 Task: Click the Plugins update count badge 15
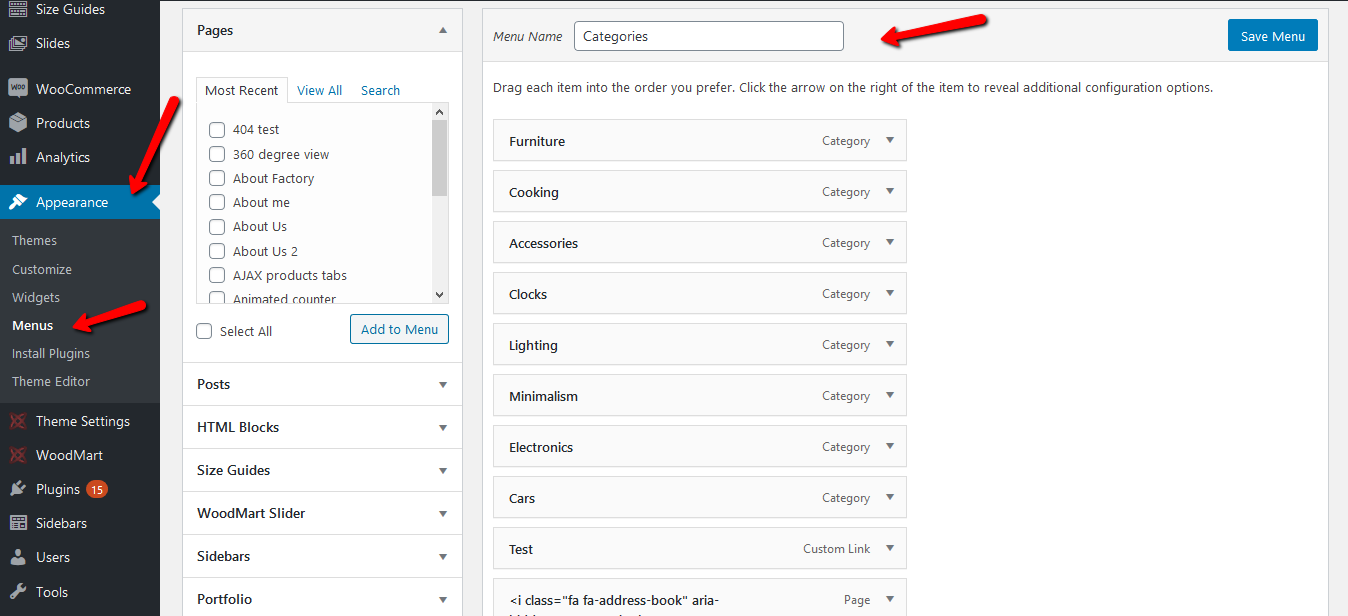tap(97, 489)
